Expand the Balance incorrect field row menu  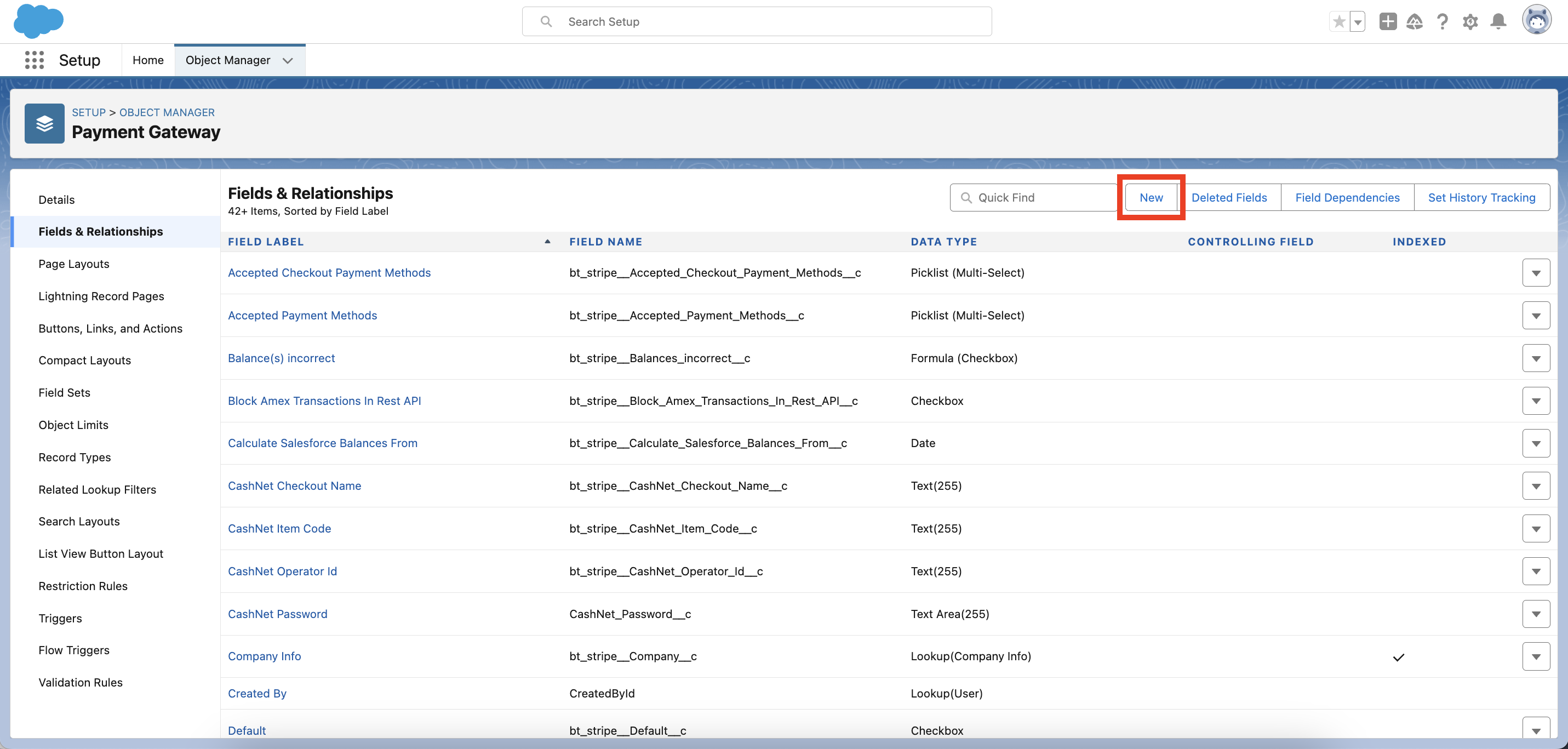click(x=1536, y=358)
